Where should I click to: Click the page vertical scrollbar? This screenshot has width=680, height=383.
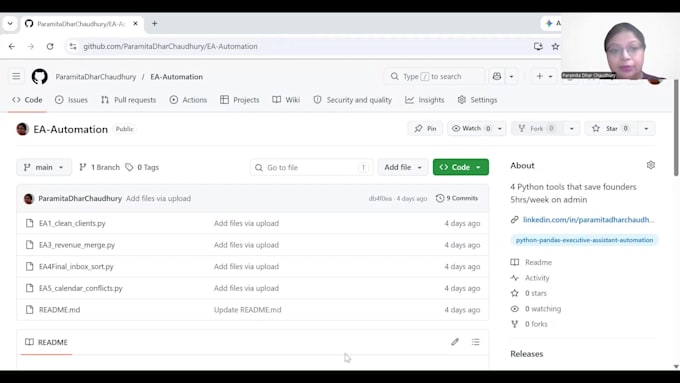click(x=676, y=128)
